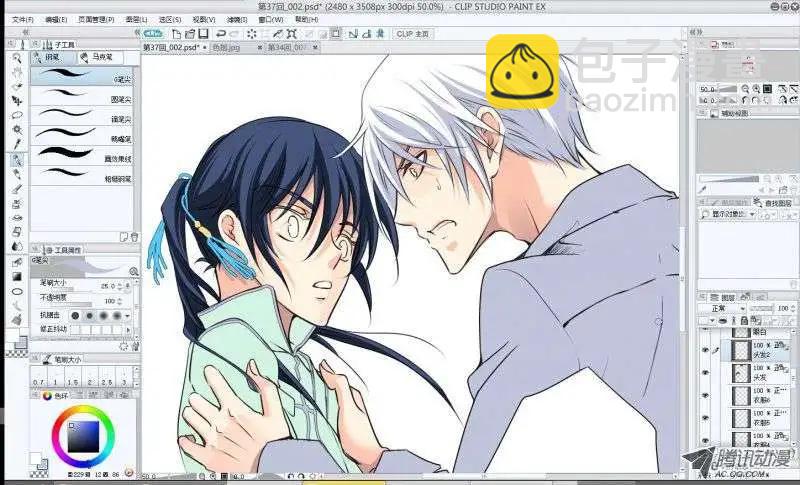
Task: Click the Save toolbar icon
Action: pos(203,34)
